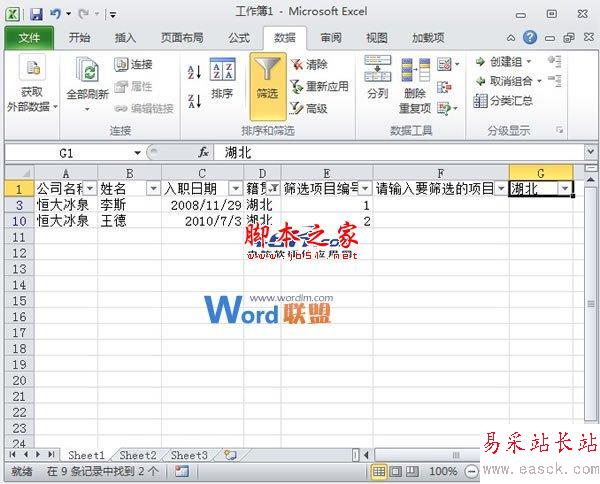Screen dimensions: 600x484
Task: Open Advanced (高级) filter icon
Action: [x=297, y=109]
